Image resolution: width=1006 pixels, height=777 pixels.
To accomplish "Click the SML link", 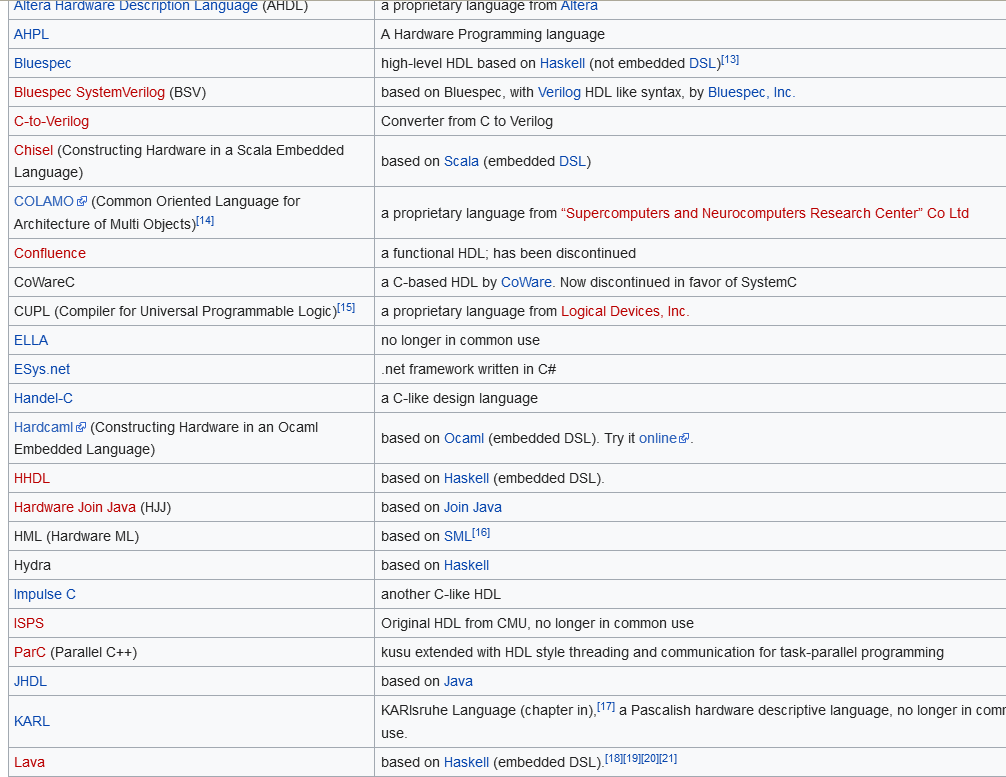I will pos(457,536).
